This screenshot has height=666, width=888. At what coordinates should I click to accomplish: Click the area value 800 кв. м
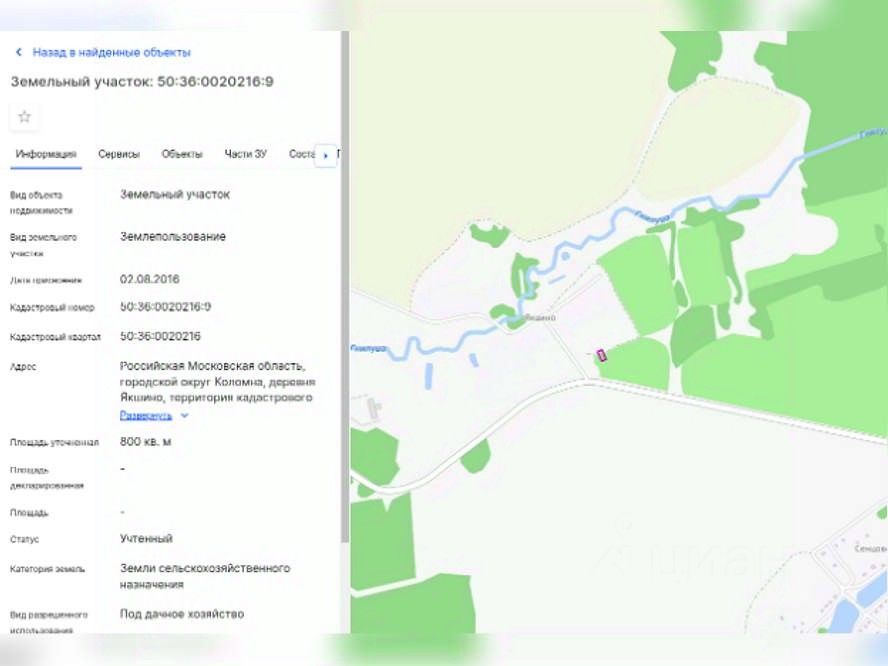[146, 442]
